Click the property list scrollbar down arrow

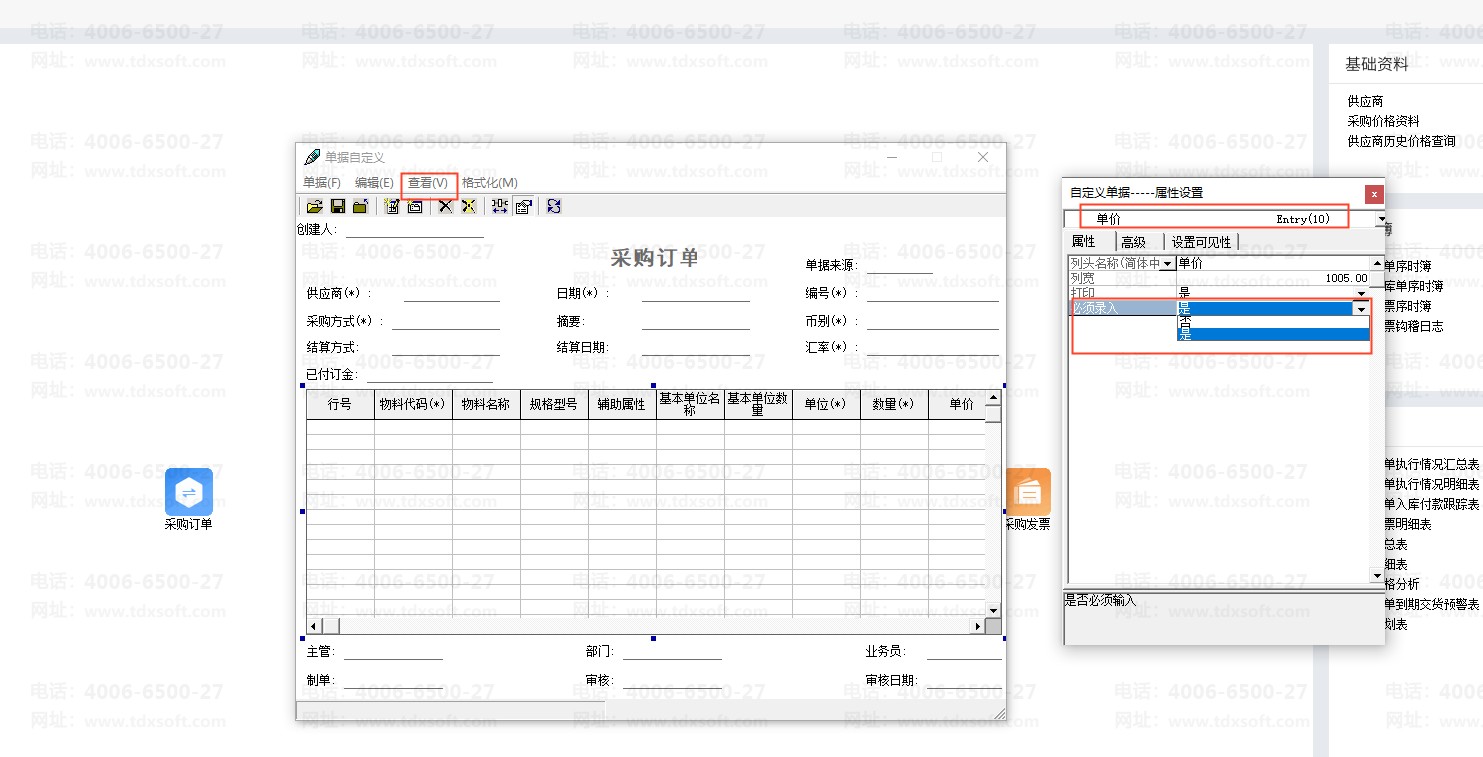click(1377, 576)
